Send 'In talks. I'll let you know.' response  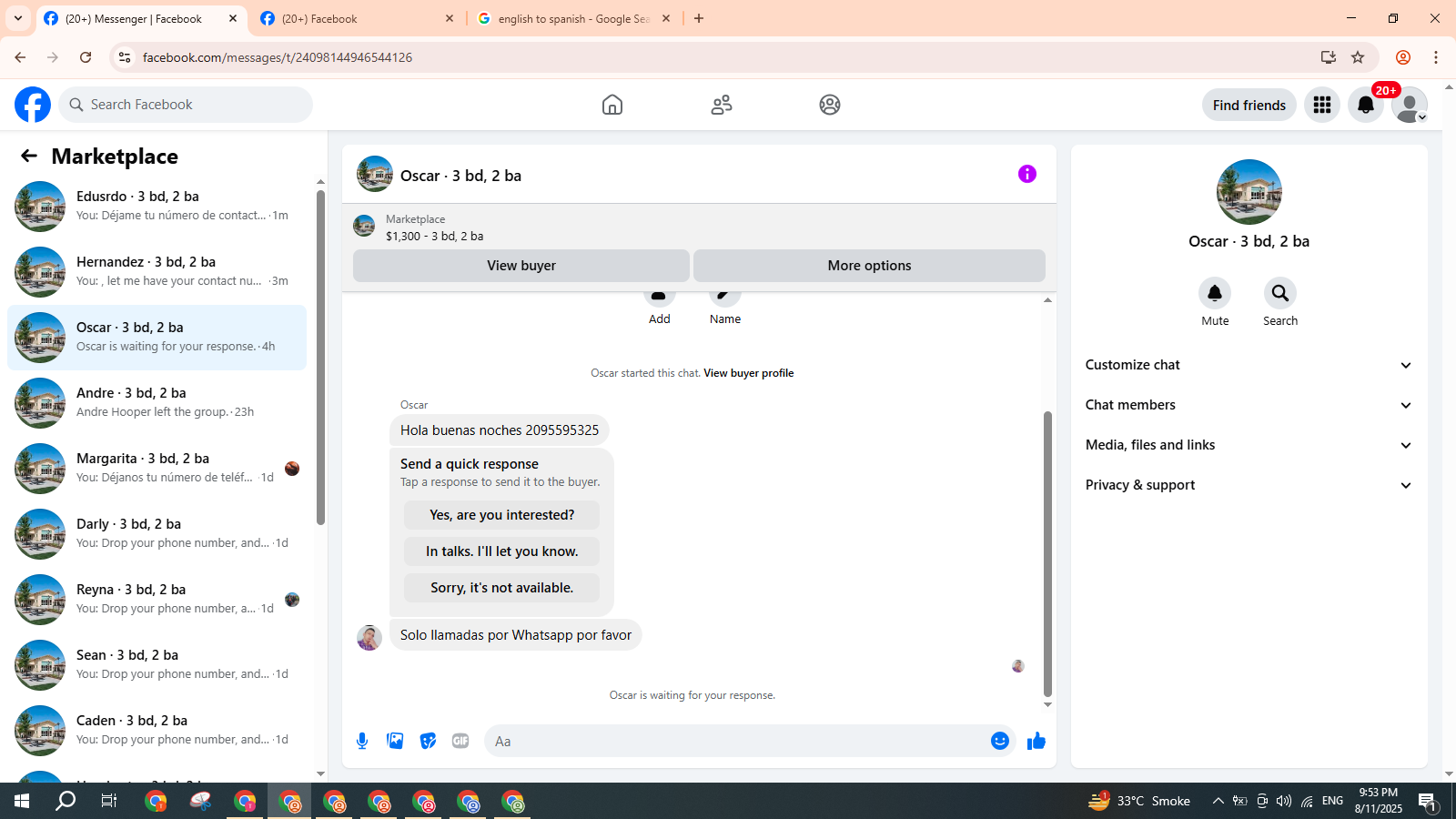[501, 551]
